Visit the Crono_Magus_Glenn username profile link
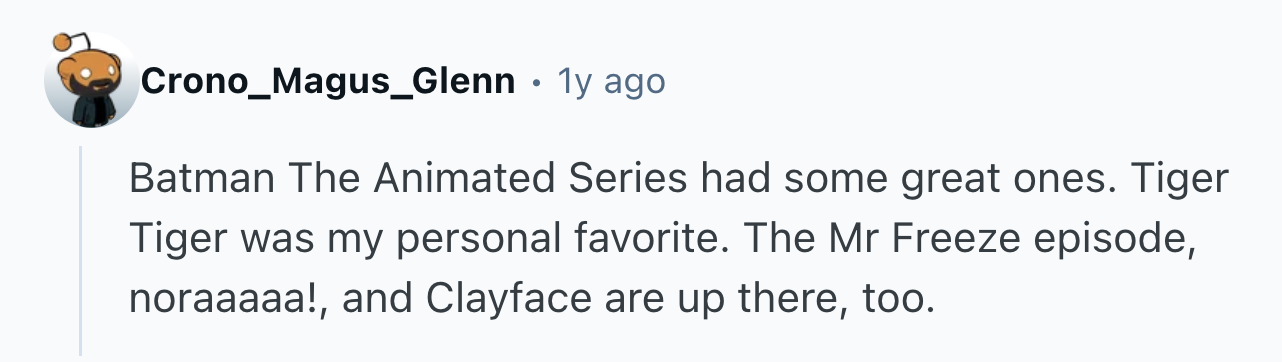Image resolution: width=1282 pixels, height=362 pixels. click(328, 81)
